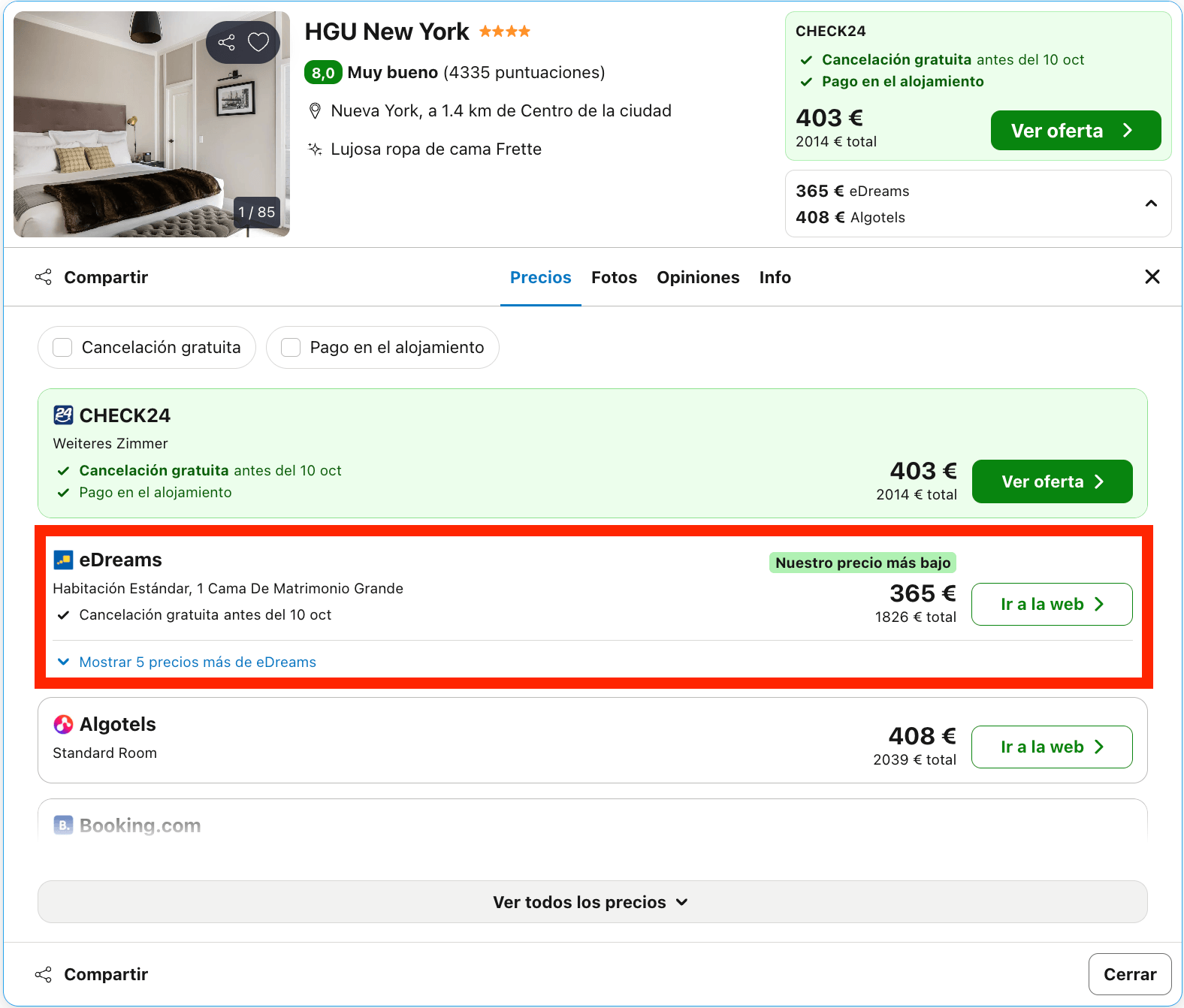
Task: Save hotel with heart favorite icon
Action: pos(258,42)
